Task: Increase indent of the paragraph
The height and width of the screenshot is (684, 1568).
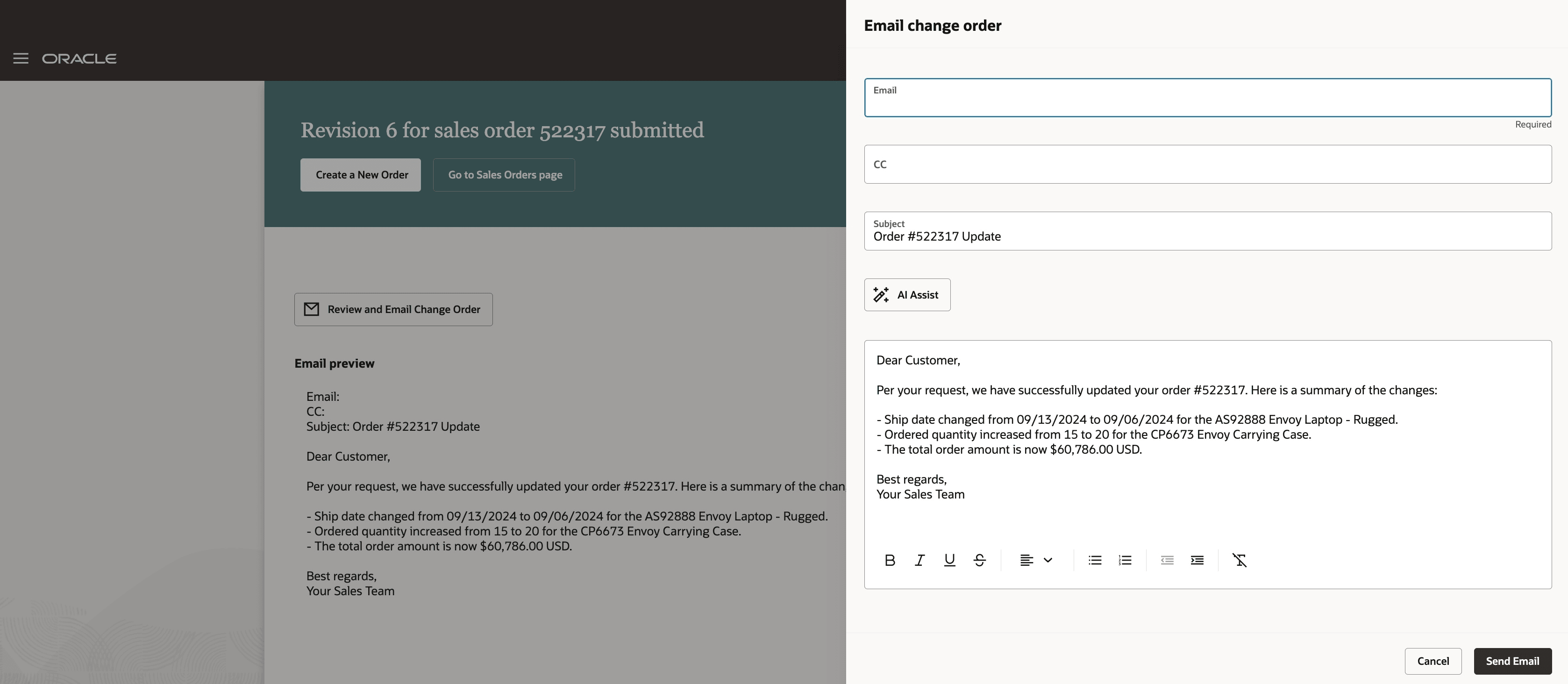Action: pyautogui.click(x=1197, y=560)
